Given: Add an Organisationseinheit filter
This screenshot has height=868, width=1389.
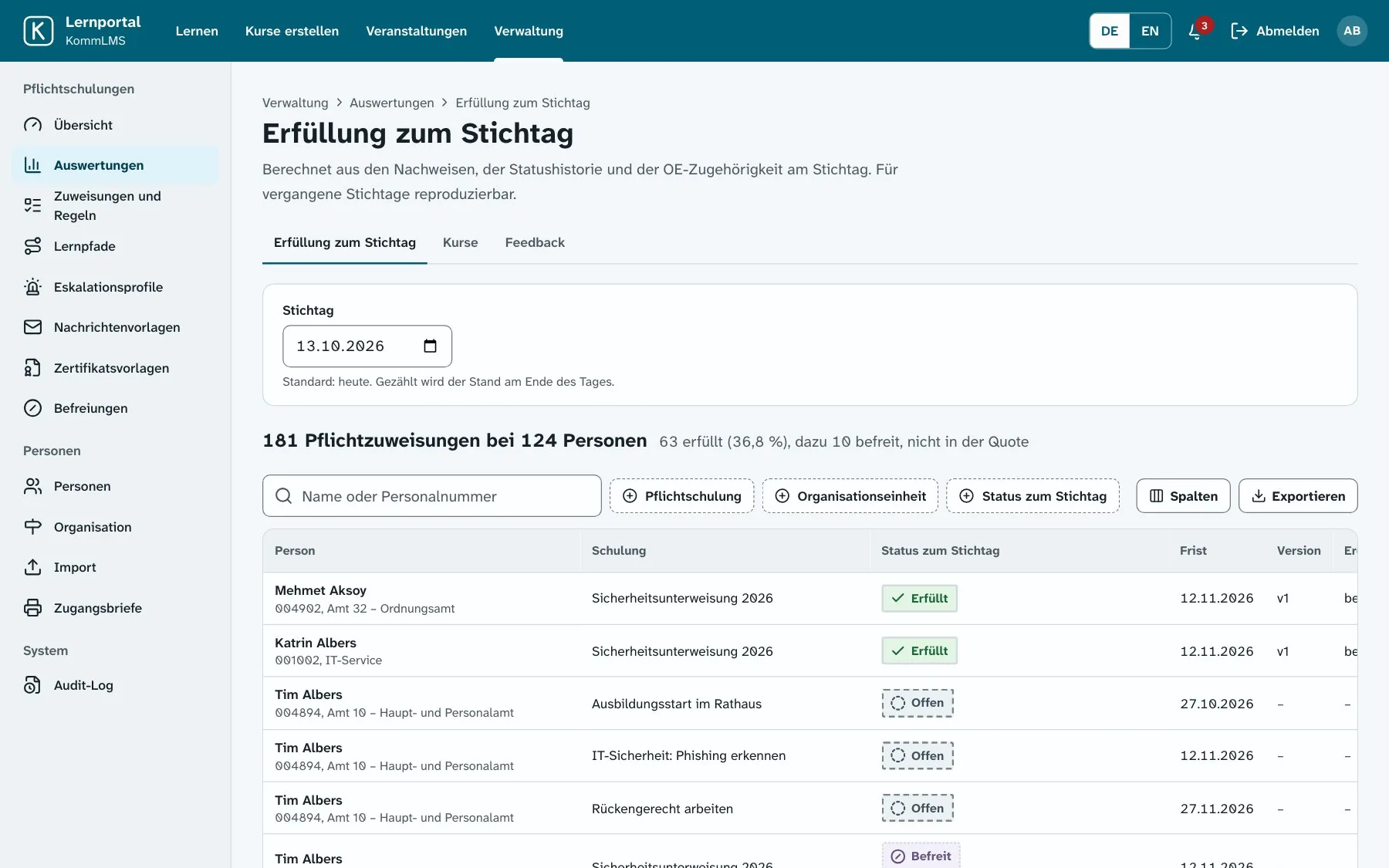Looking at the screenshot, I should coord(850,496).
